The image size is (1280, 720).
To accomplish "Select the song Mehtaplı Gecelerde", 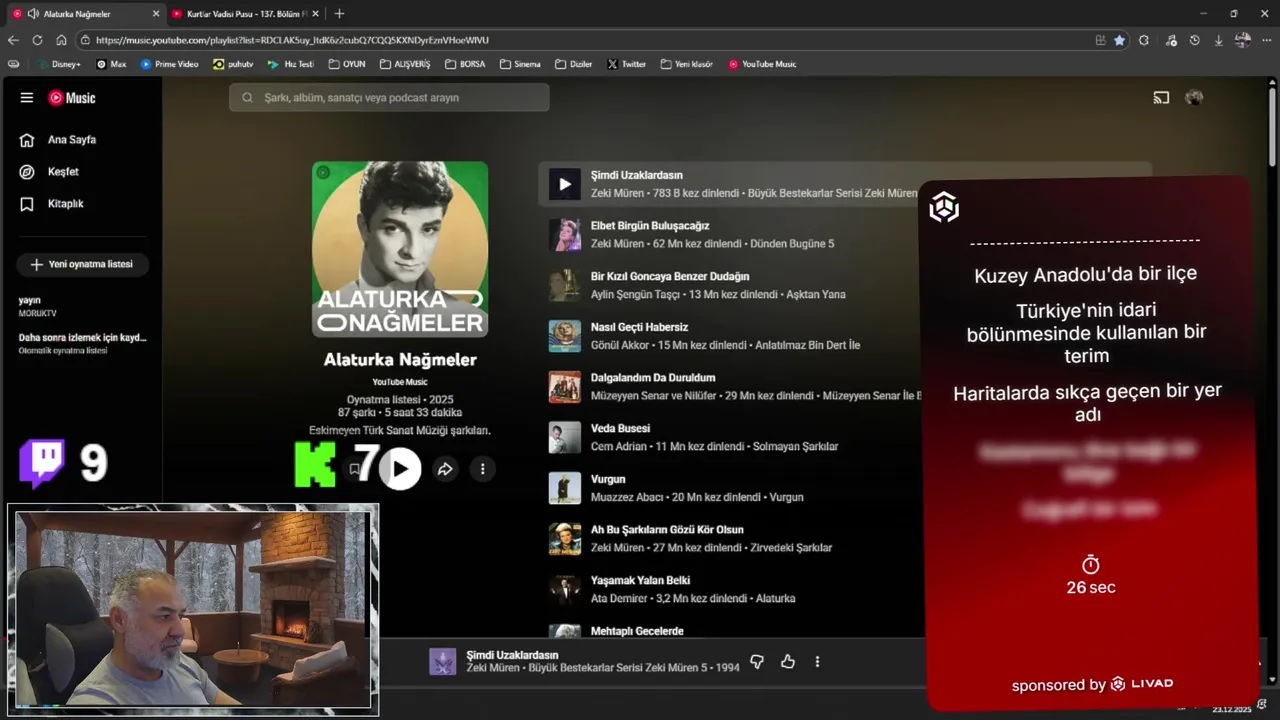I will click(x=637, y=631).
